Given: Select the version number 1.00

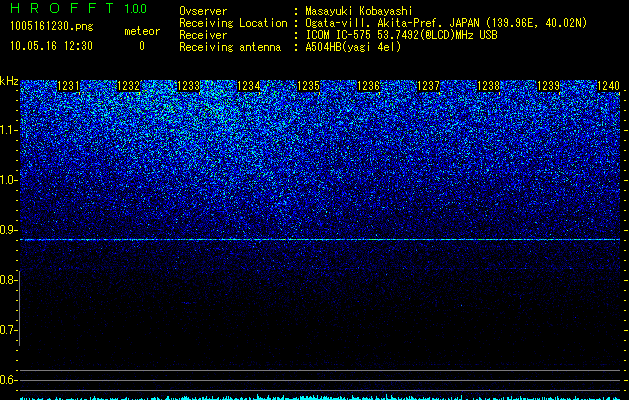Looking at the screenshot, I should tap(136, 8).
